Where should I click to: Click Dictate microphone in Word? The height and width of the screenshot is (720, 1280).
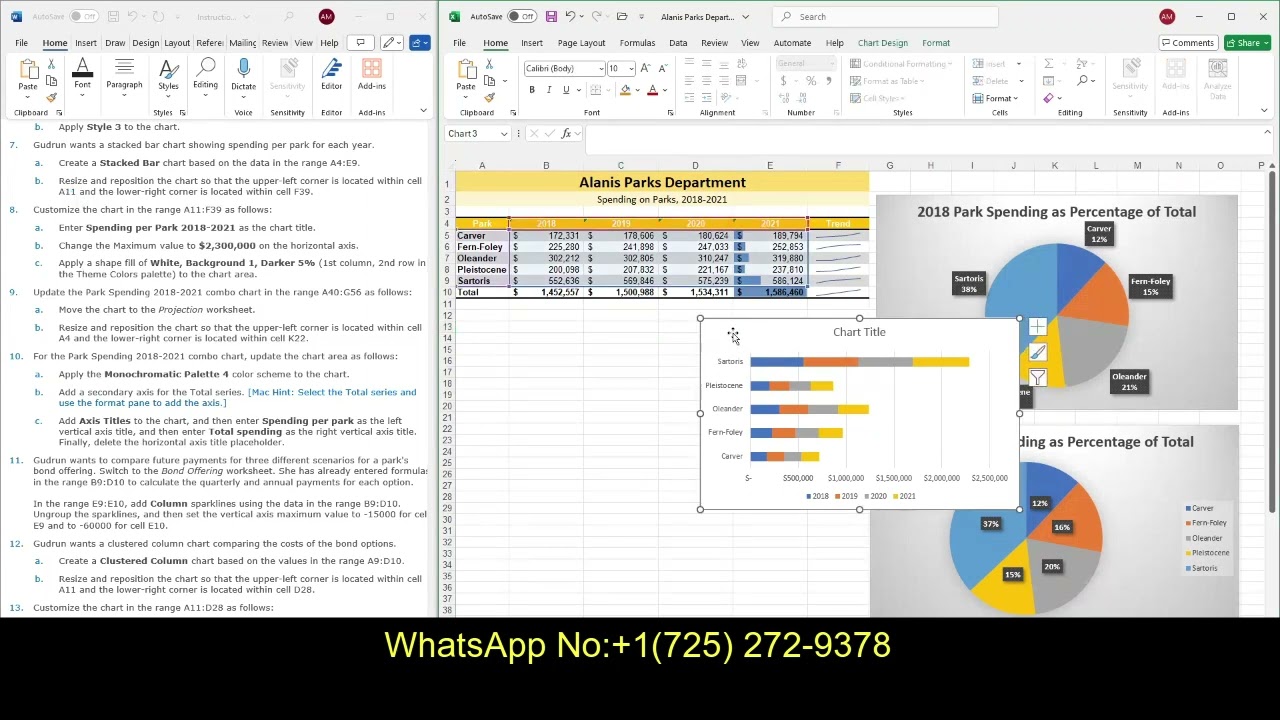tap(243, 74)
